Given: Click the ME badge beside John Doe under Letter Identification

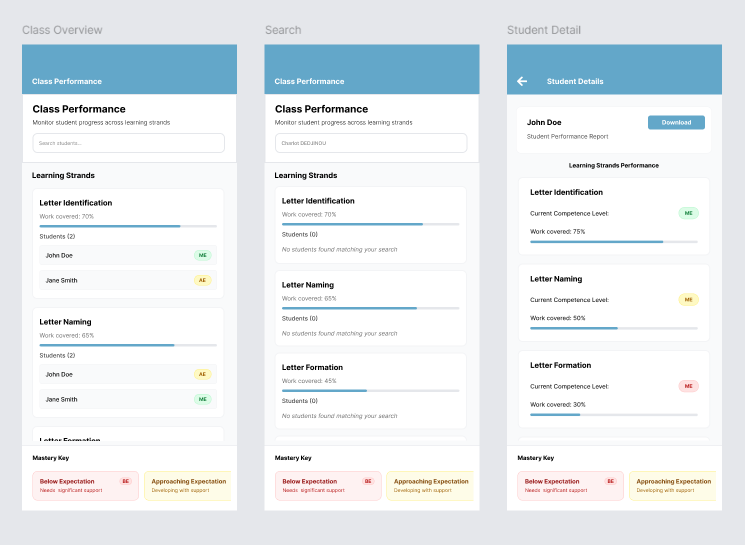Looking at the screenshot, I should click(x=203, y=255).
